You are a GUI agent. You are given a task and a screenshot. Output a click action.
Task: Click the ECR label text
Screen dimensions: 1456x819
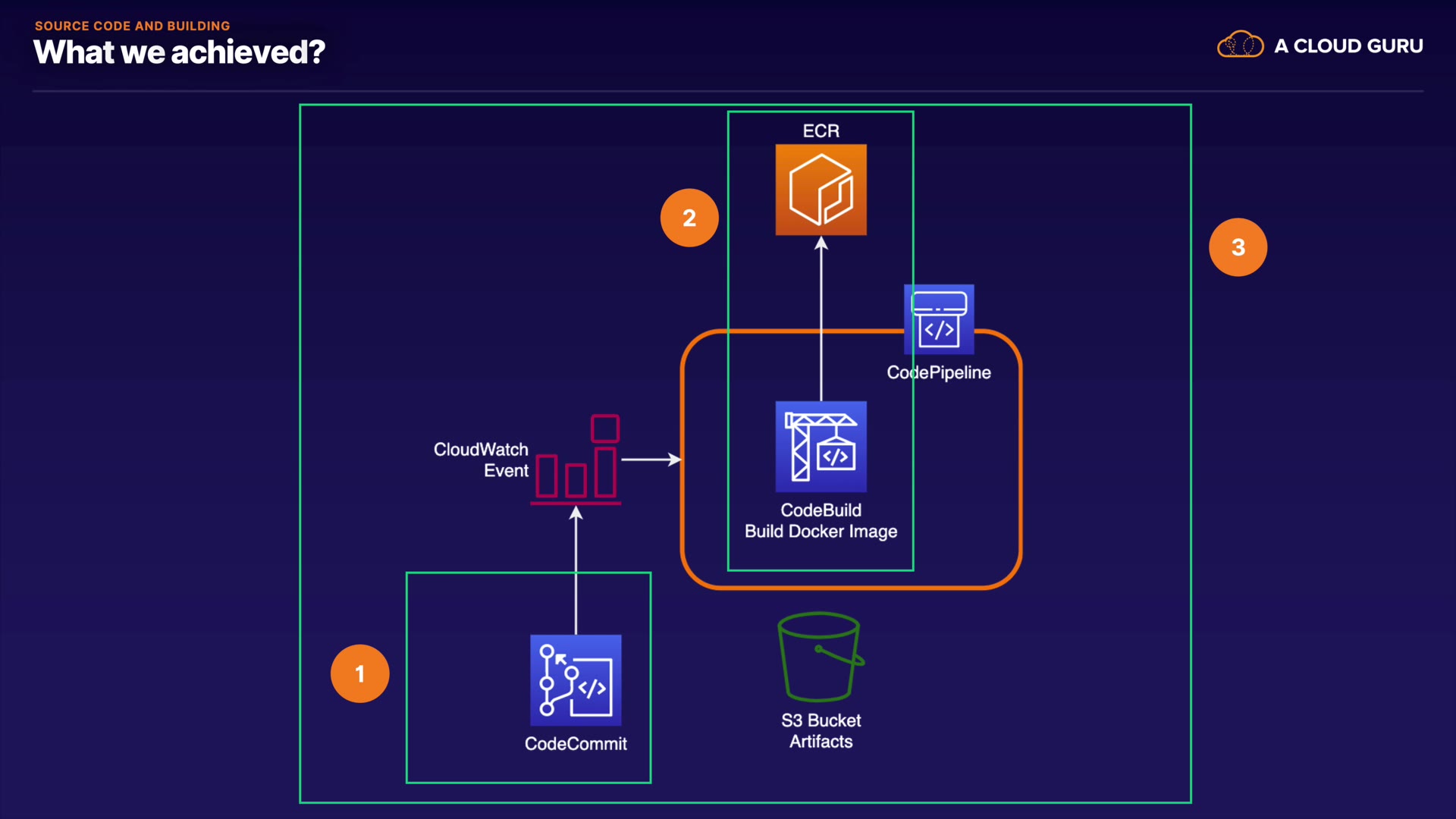tap(821, 130)
